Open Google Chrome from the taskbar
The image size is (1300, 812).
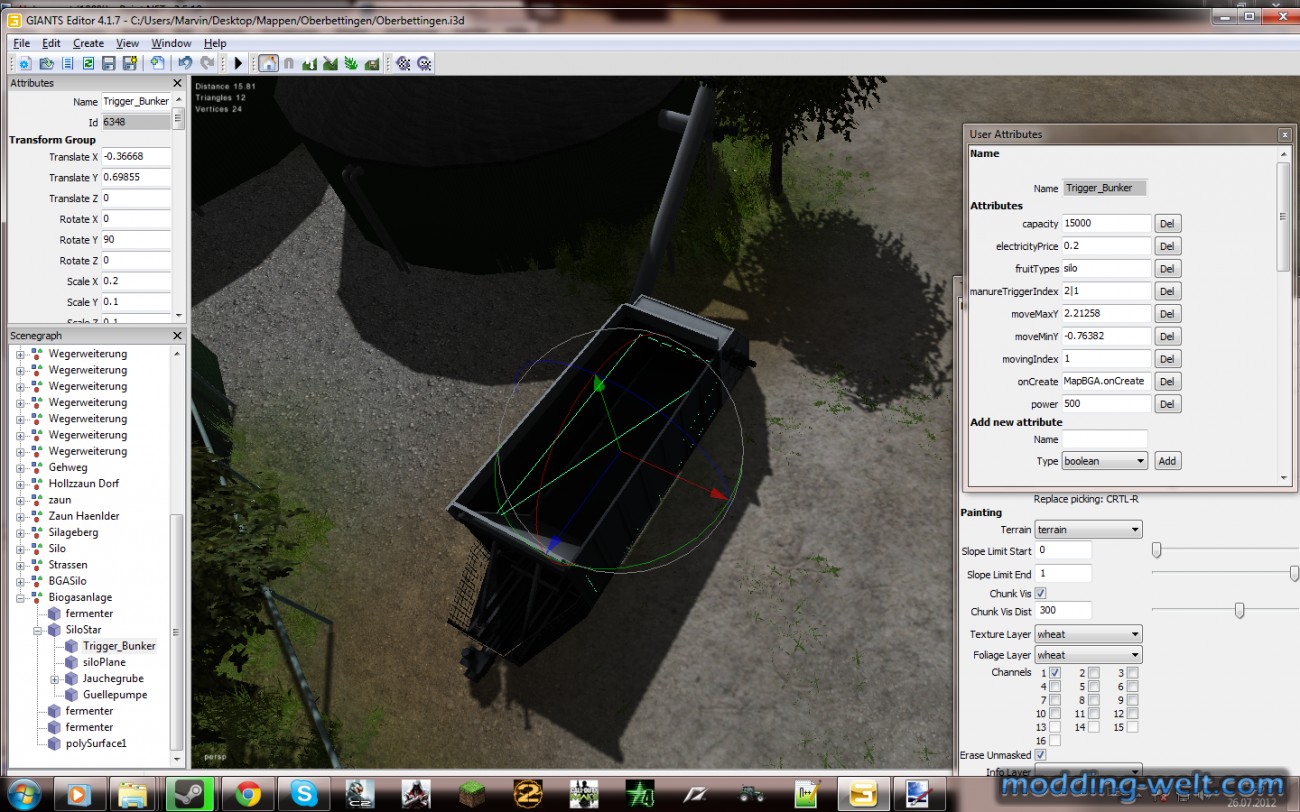pyautogui.click(x=247, y=795)
